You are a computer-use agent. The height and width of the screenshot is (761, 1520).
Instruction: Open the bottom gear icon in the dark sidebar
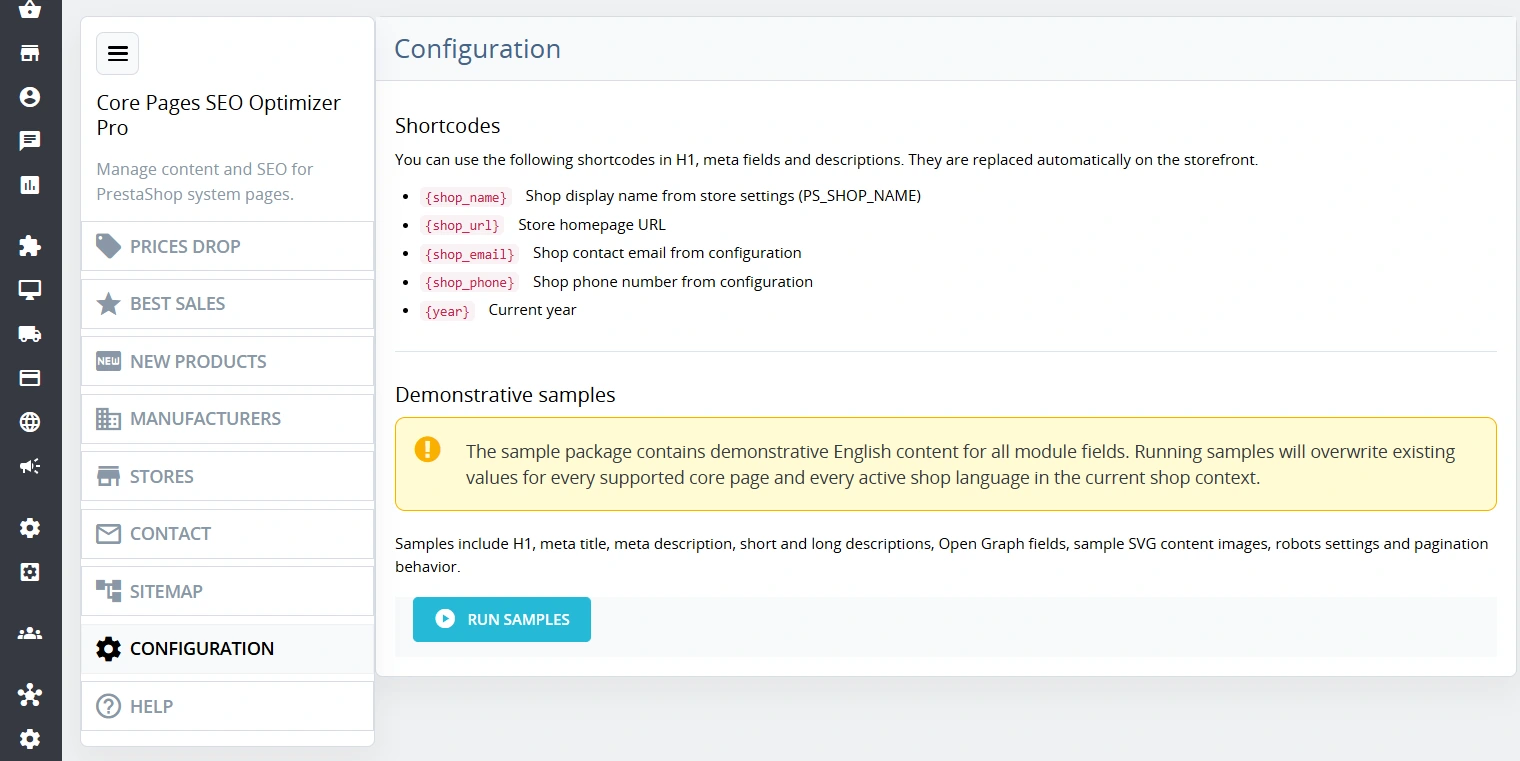(x=30, y=739)
